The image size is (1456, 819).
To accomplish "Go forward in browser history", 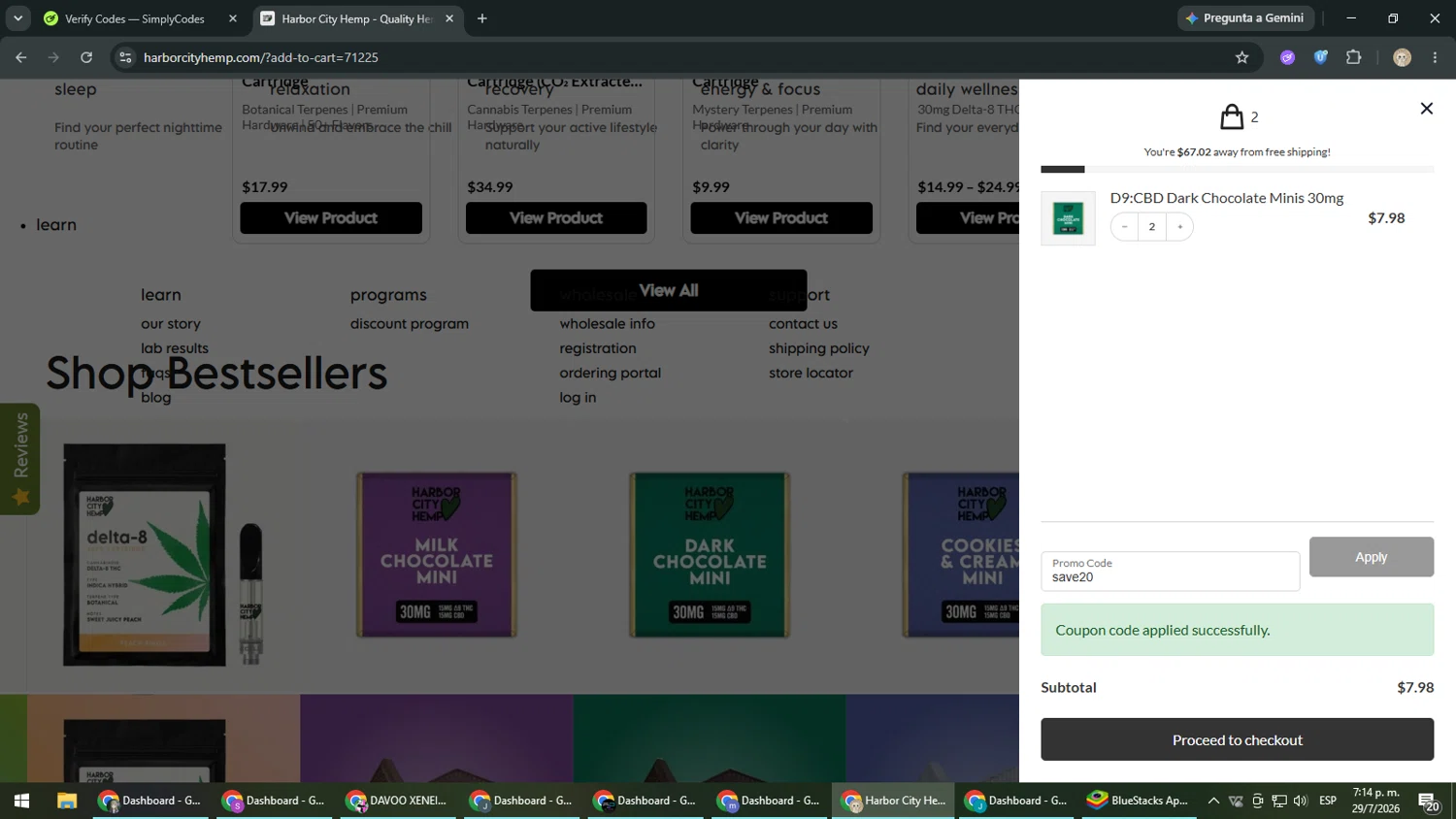I will click(x=53, y=57).
